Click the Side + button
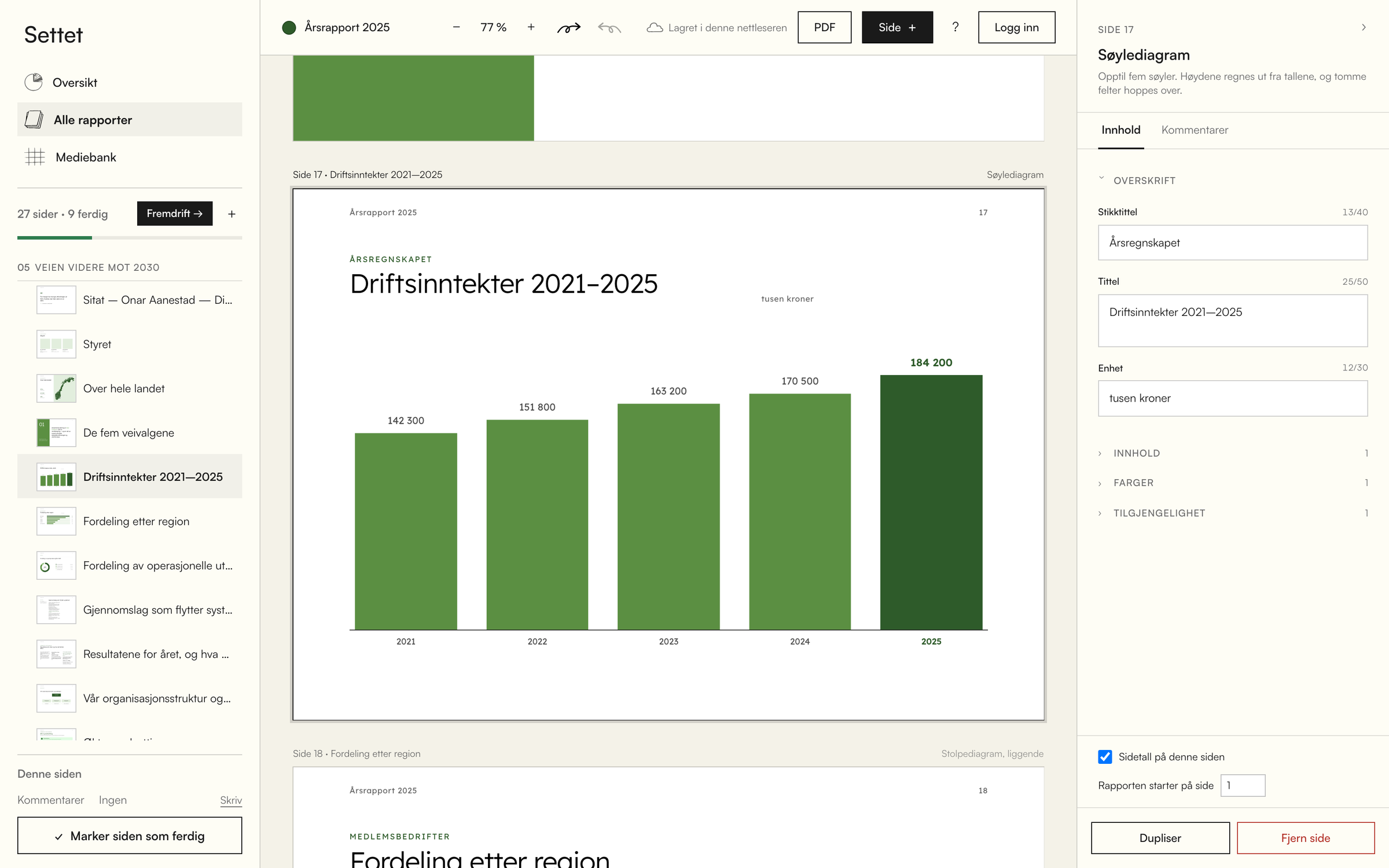 [x=897, y=27]
